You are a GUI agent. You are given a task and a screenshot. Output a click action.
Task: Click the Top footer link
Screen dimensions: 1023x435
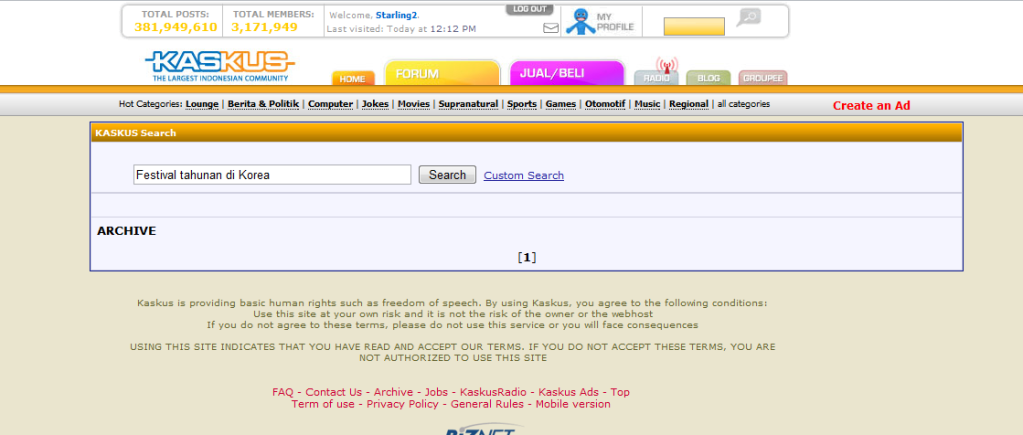click(620, 392)
